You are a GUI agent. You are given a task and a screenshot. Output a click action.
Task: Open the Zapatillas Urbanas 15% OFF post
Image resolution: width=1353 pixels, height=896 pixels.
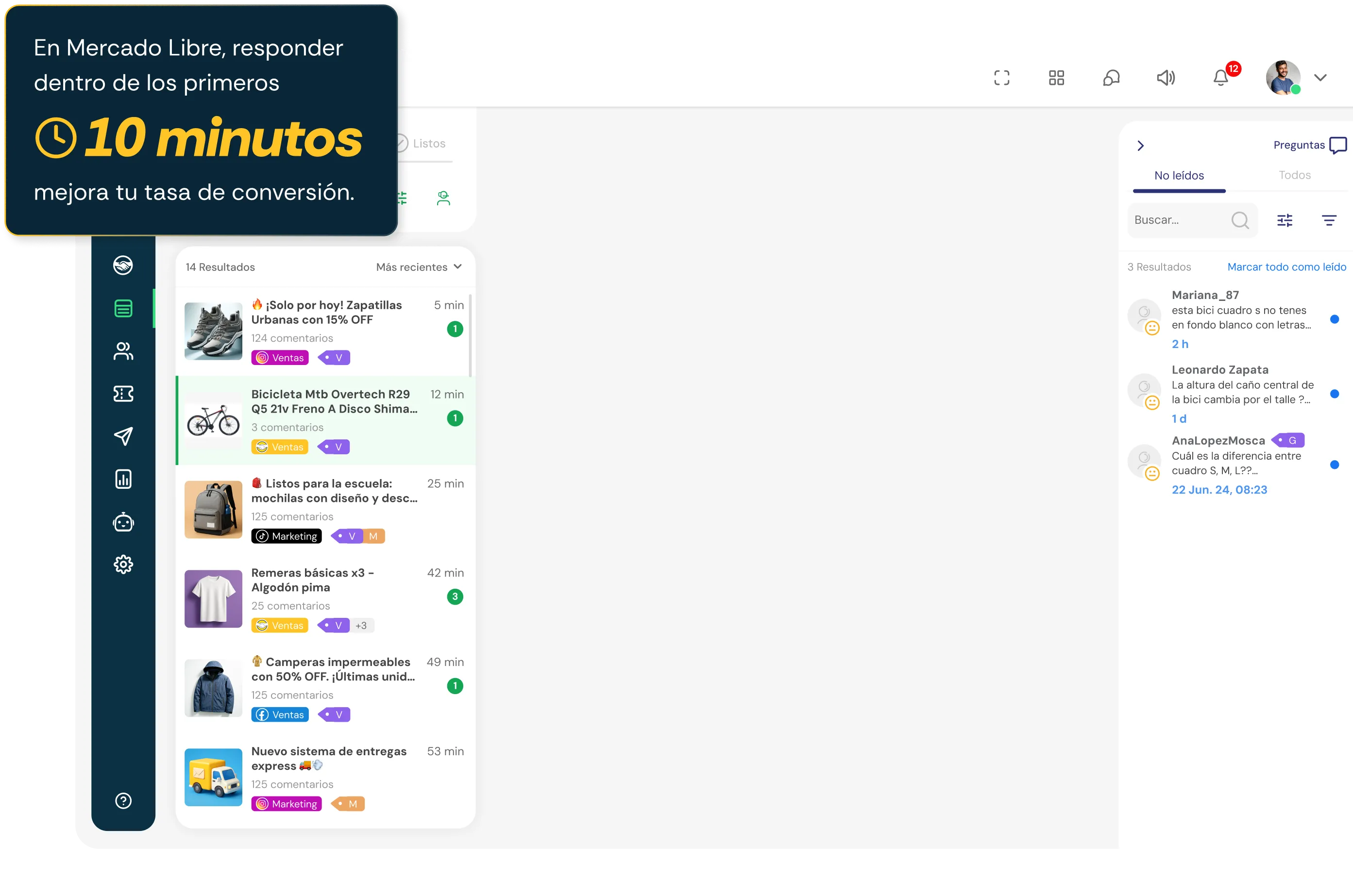[x=325, y=332]
